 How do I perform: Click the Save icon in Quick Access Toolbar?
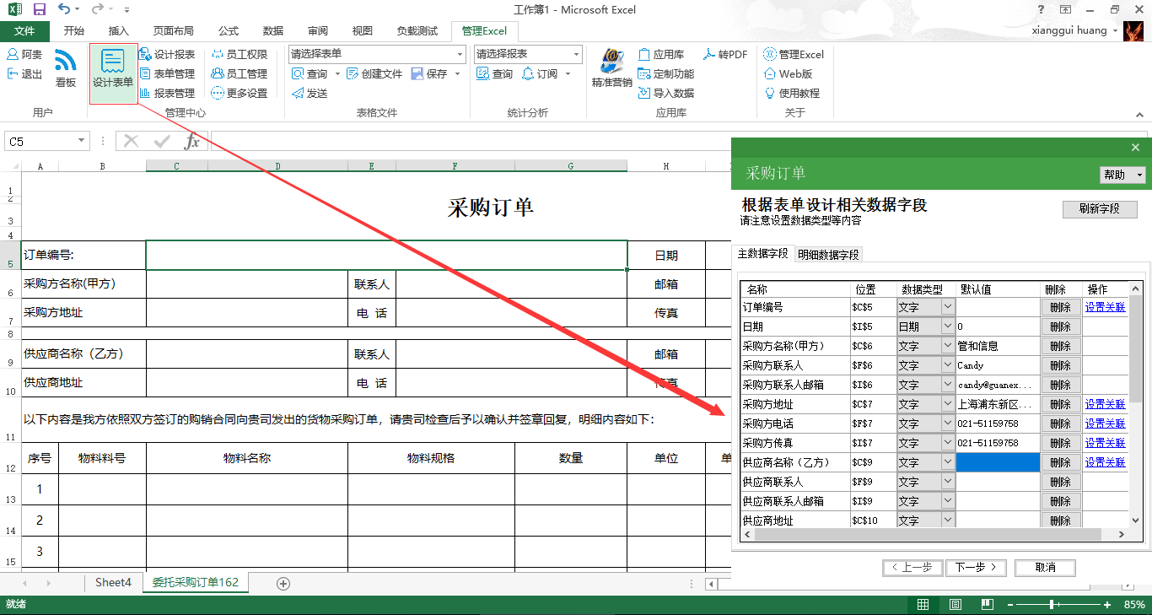pyautogui.click(x=40, y=10)
